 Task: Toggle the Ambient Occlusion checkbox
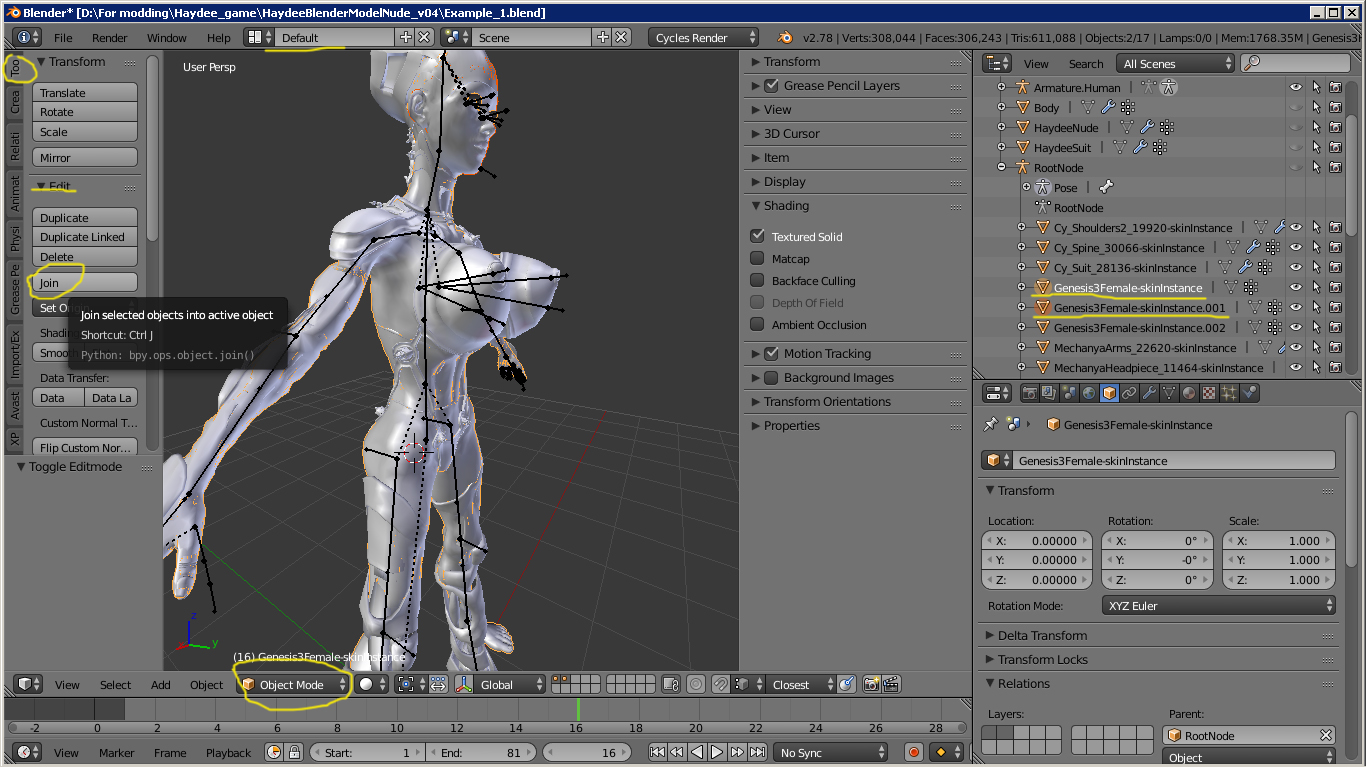pyautogui.click(x=757, y=325)
